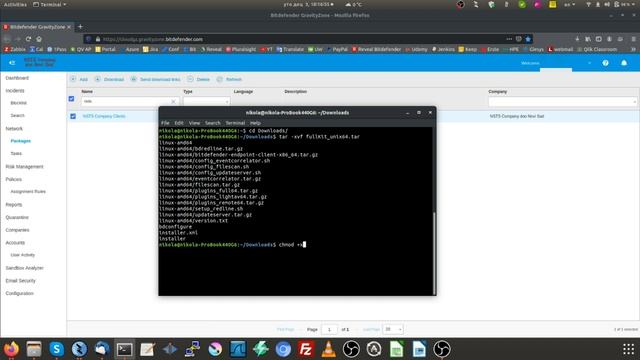
Task: Click Send download links button
Action: pyautogui.click(x=156, y=79)
